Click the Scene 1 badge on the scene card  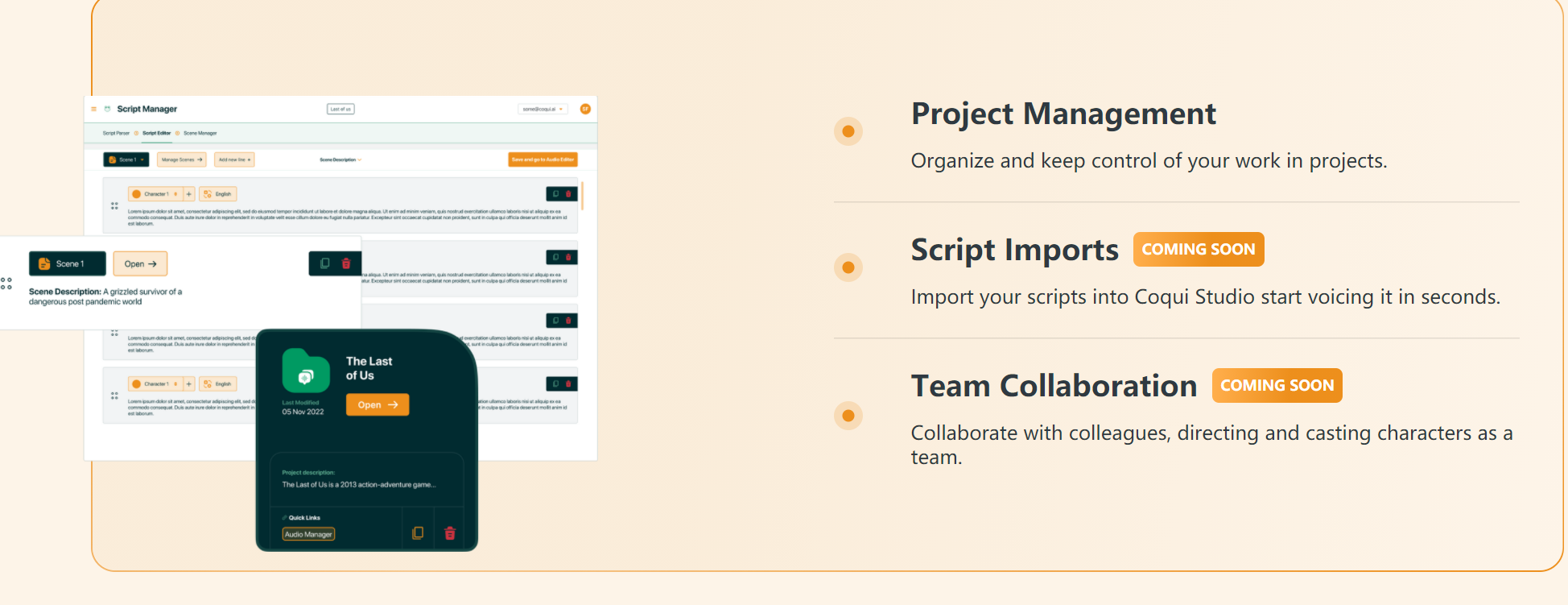(x=68, y=263)
